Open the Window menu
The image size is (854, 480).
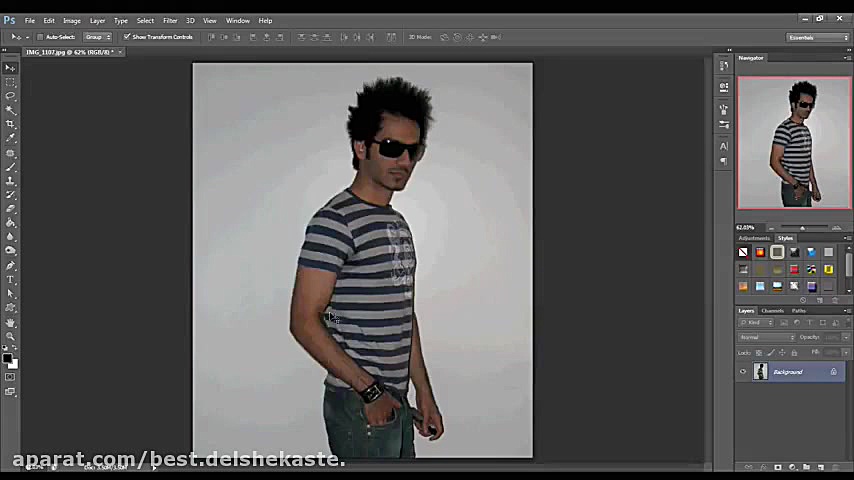pyautogui.click(x=237, y=21)
